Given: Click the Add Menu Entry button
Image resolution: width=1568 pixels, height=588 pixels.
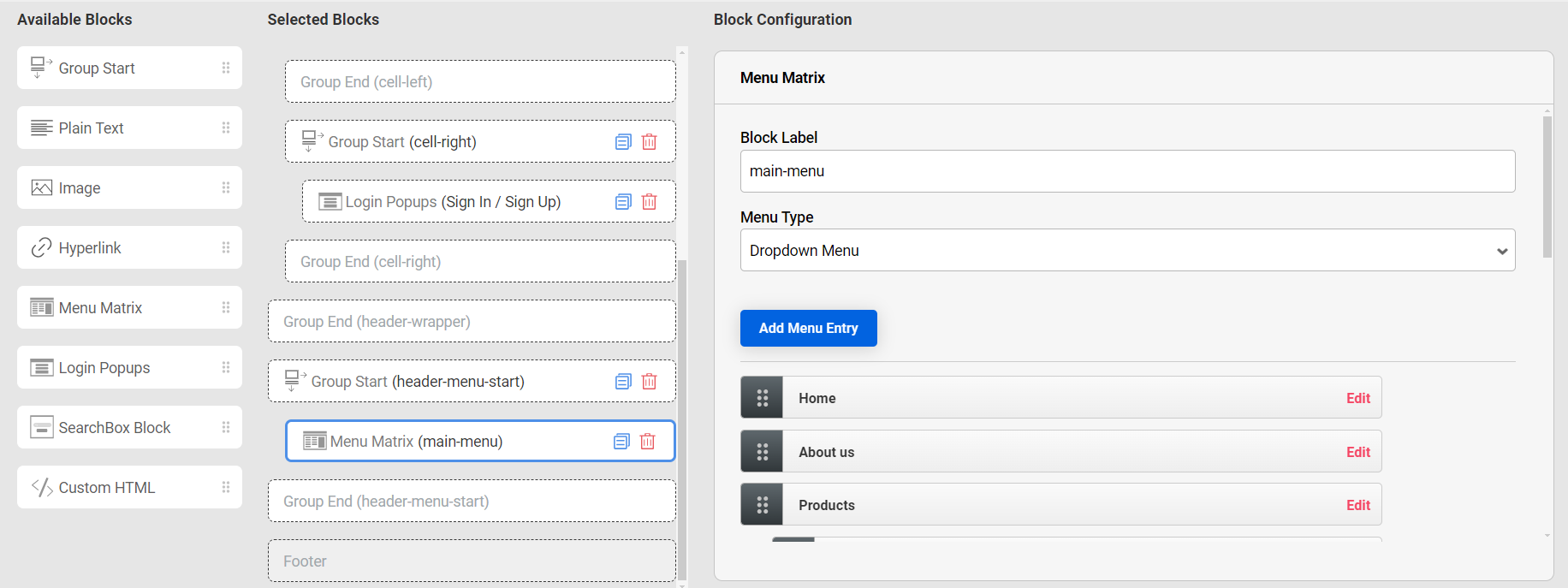Looking at the screenshot, I should 808,329.
